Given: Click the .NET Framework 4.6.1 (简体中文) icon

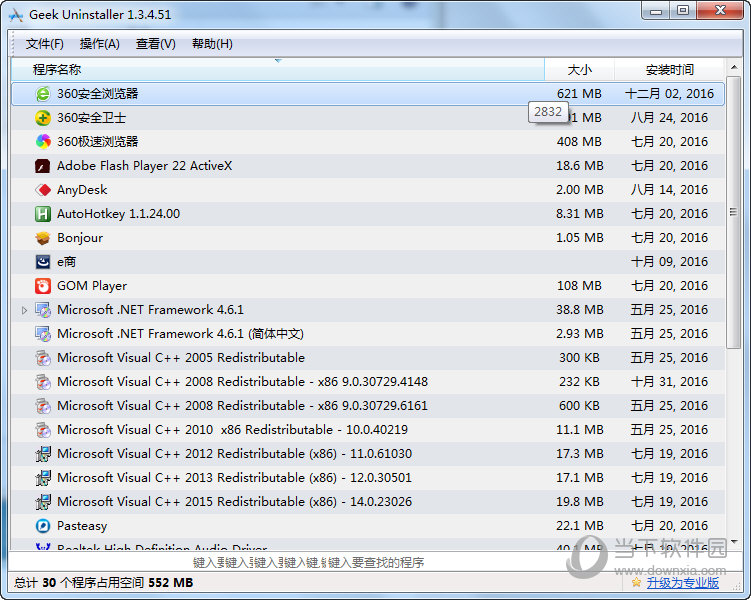Looking at the screenshot, I should click(43, 334).
